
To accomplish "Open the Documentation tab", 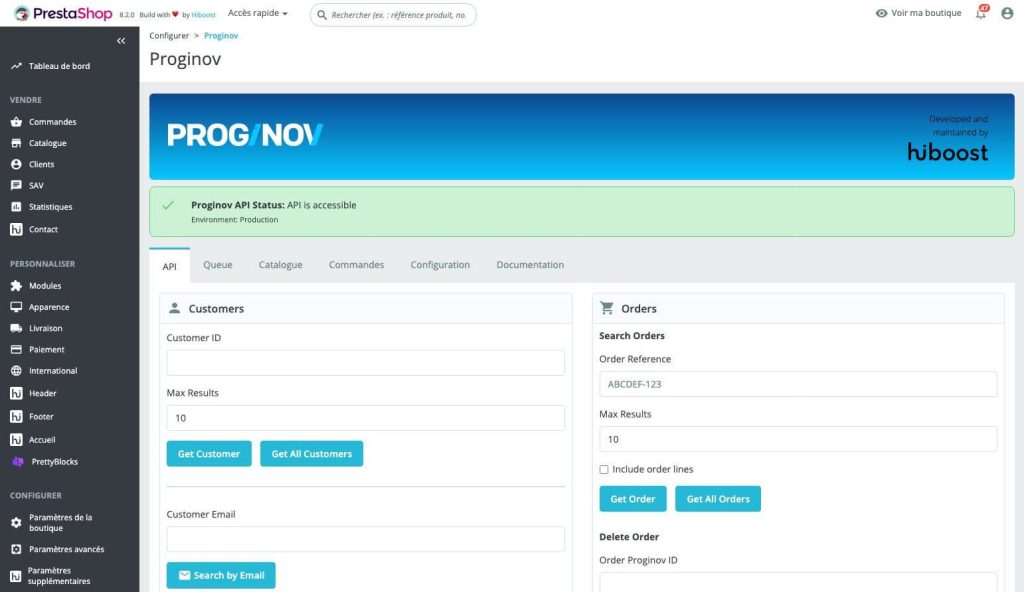I will coord(530,265).
